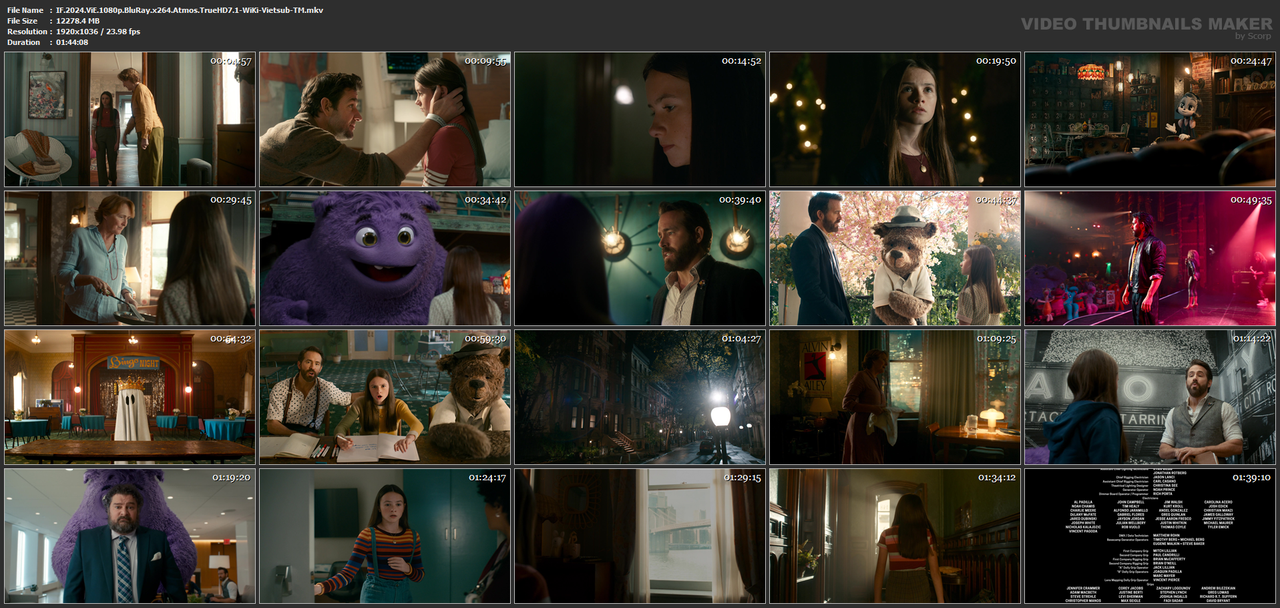This screenshot has height=608, width=1280.
Task: Click the thumbnail timestamped 01:34:12
Action: (895, 536)
